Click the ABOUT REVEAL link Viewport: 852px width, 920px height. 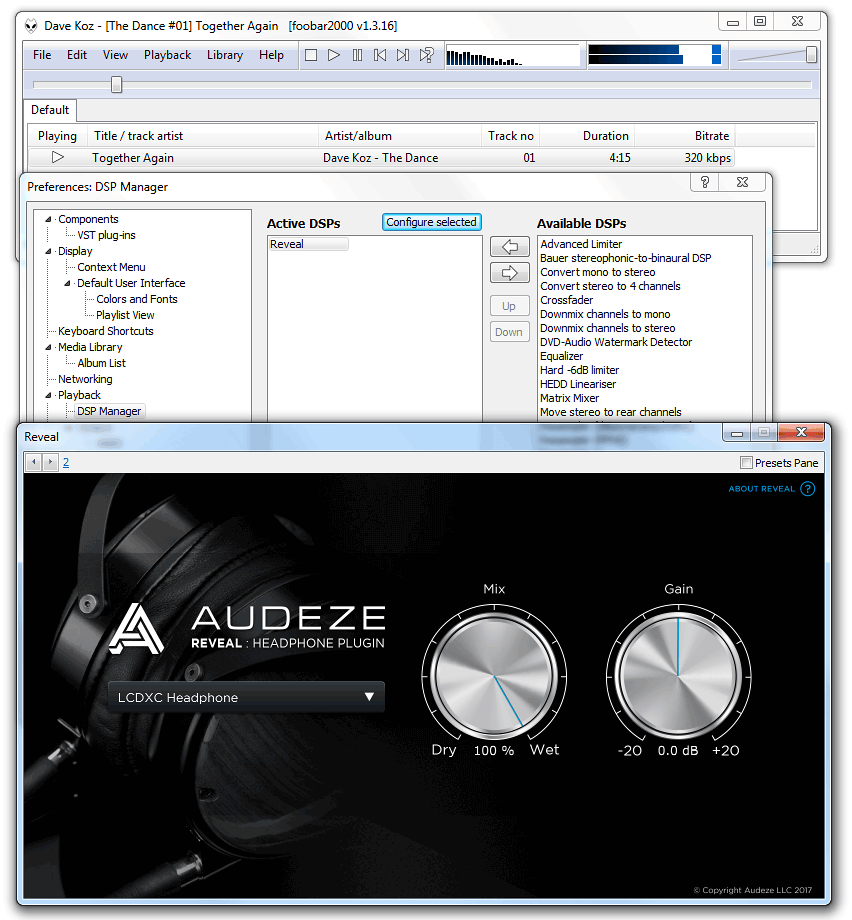pyautogui.click(x=761, y=489)
